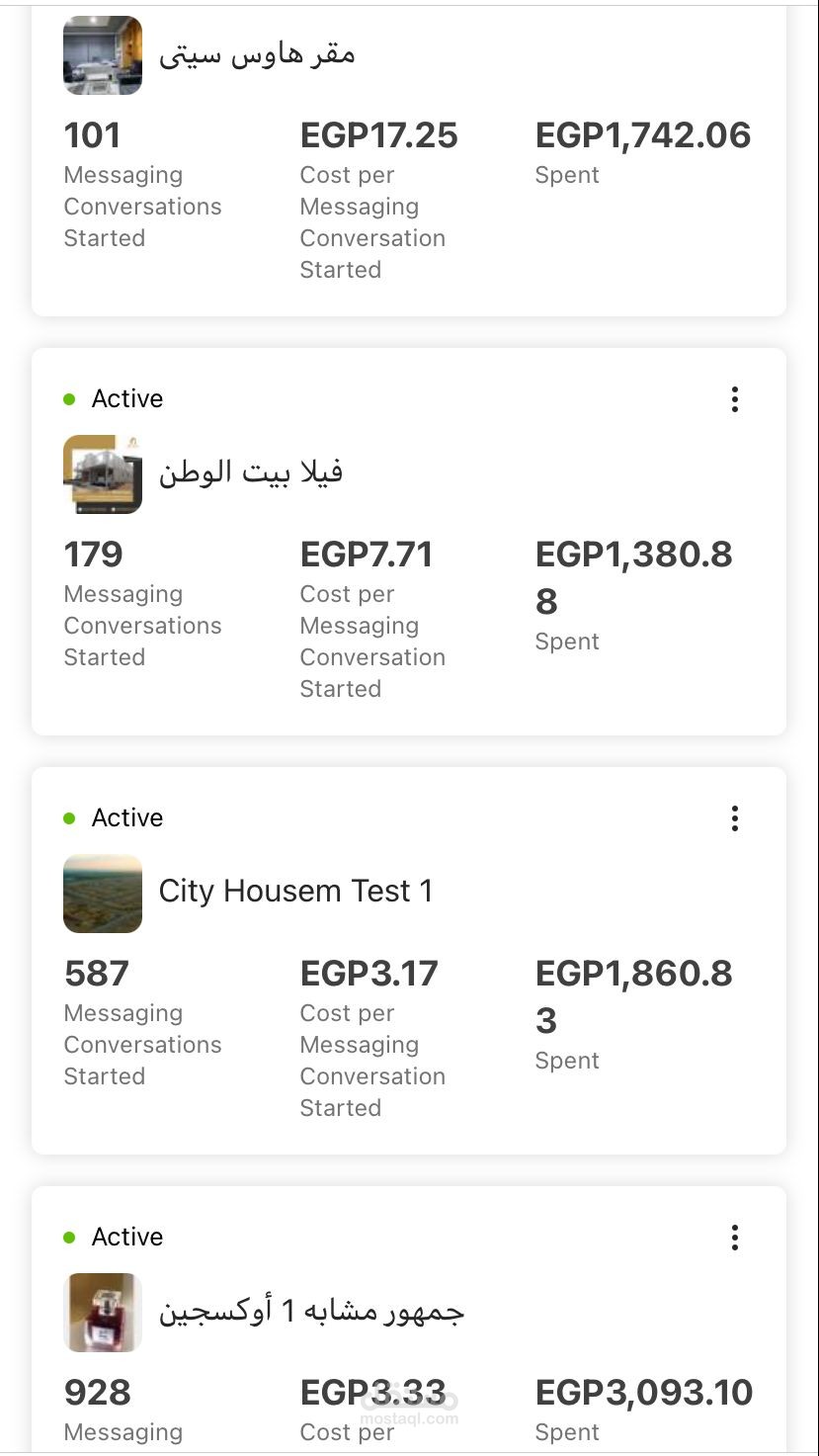
Task: Click the EGP7.71 cost per conversation value
Action: [367, 555]
